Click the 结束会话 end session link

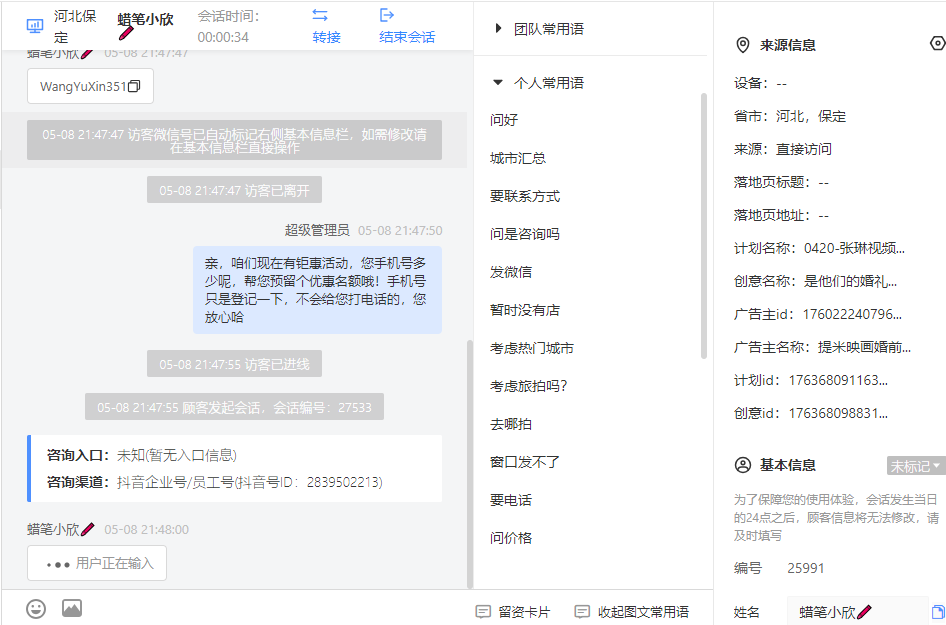407,37
